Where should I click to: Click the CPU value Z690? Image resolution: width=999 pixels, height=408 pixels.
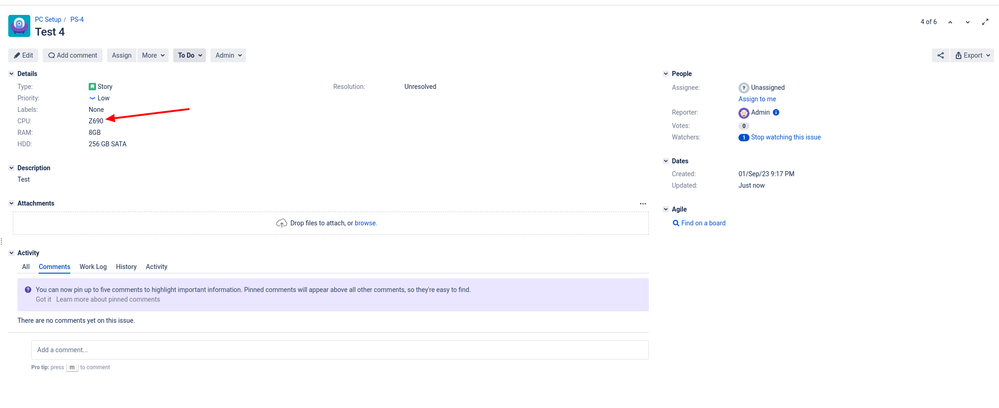pyautogui.click(x=96, y=120)
